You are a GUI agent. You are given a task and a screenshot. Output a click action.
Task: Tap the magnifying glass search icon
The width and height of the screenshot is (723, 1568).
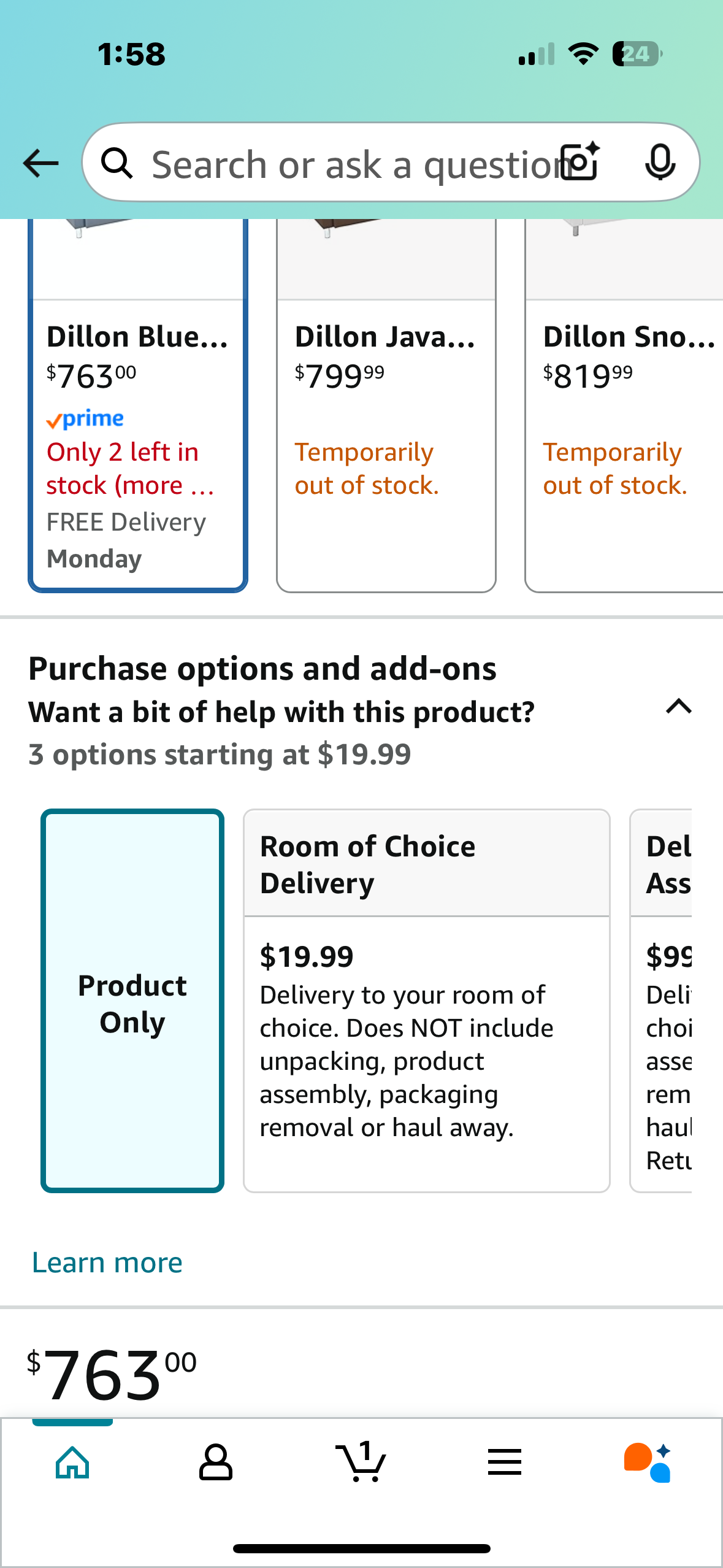pos(117,163)
